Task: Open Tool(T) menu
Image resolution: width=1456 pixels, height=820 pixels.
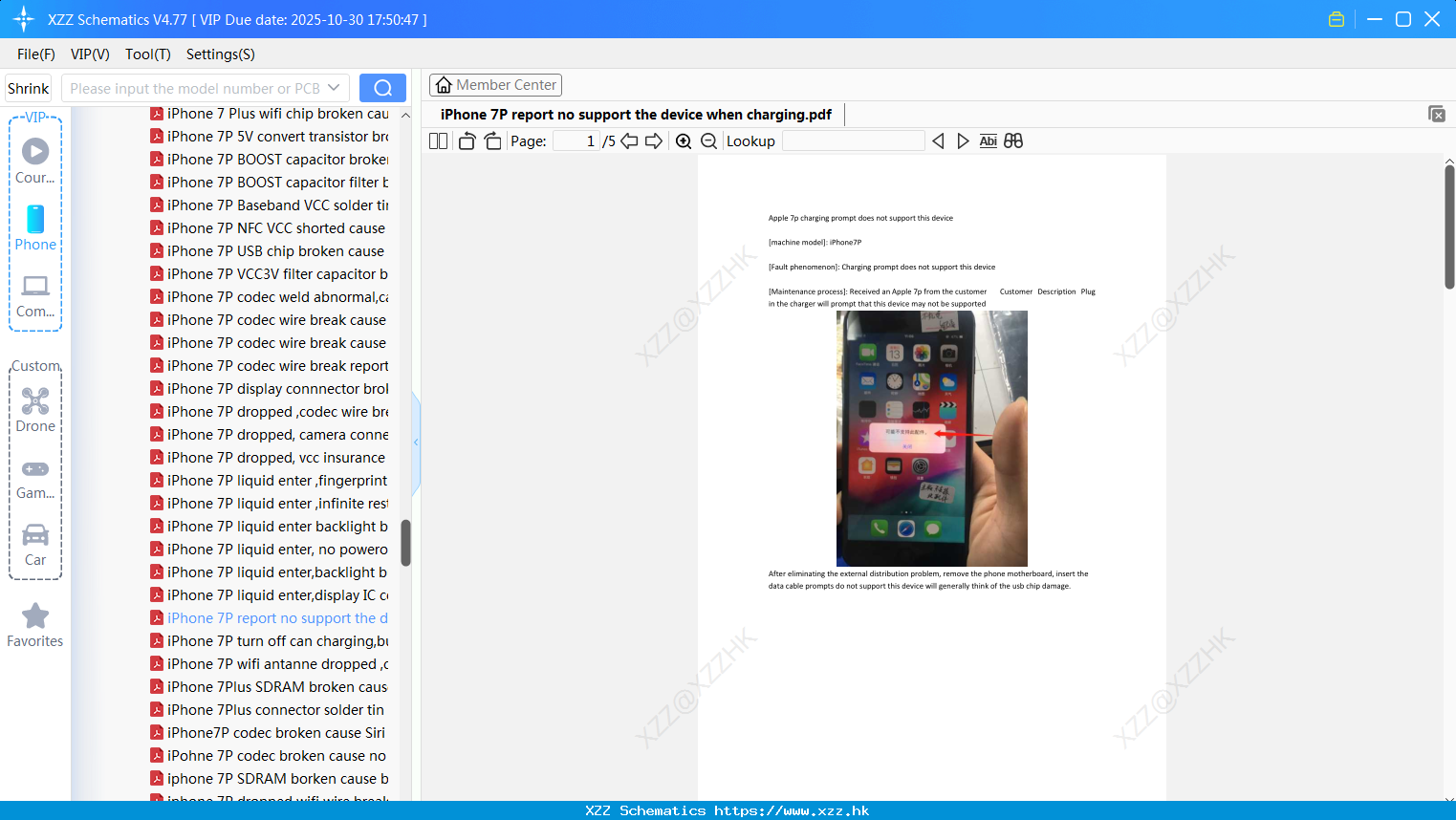Action: coord(148,54)
